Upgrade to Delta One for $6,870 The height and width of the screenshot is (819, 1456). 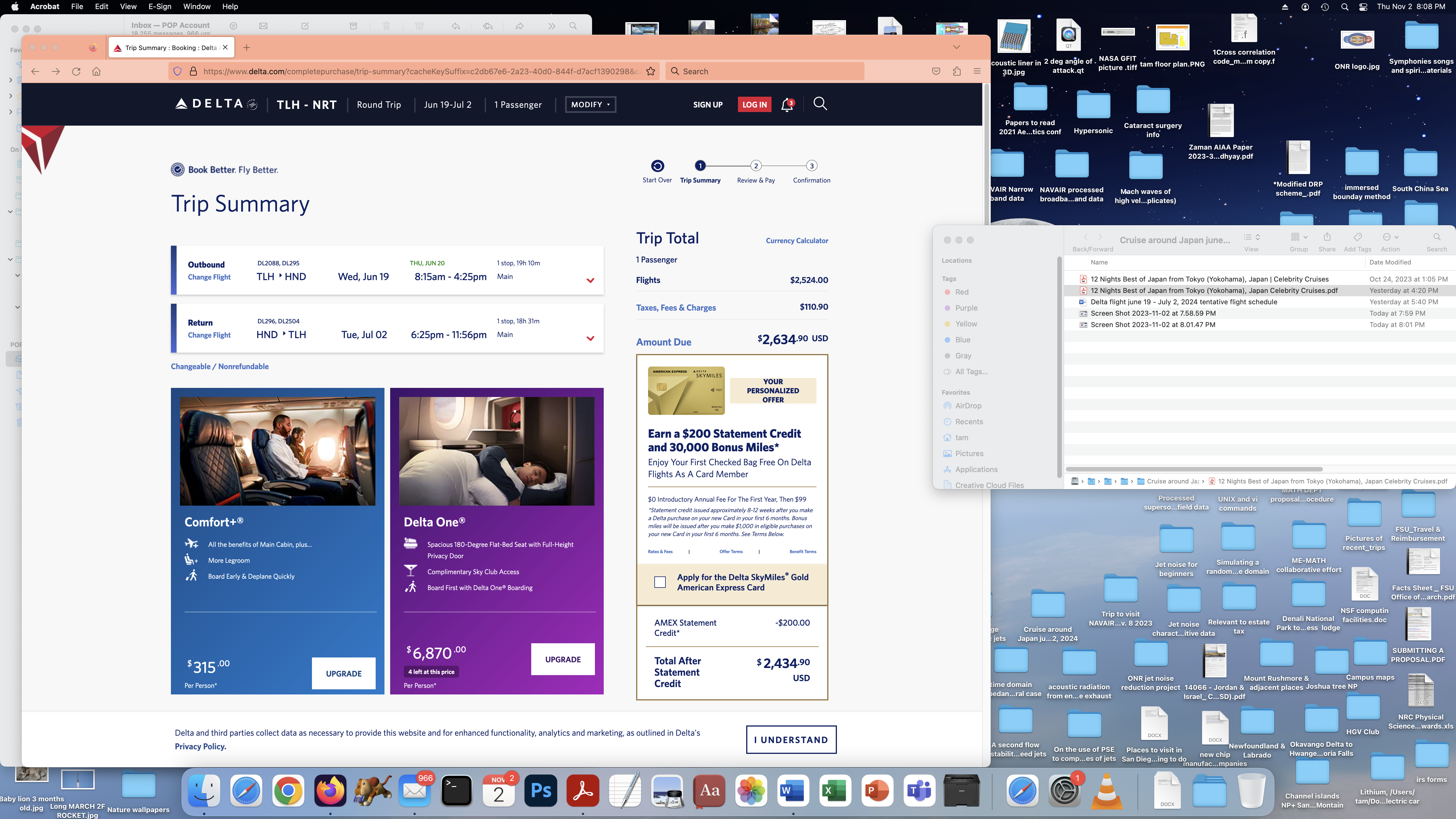pyautogui.click(x=562, y=659)
